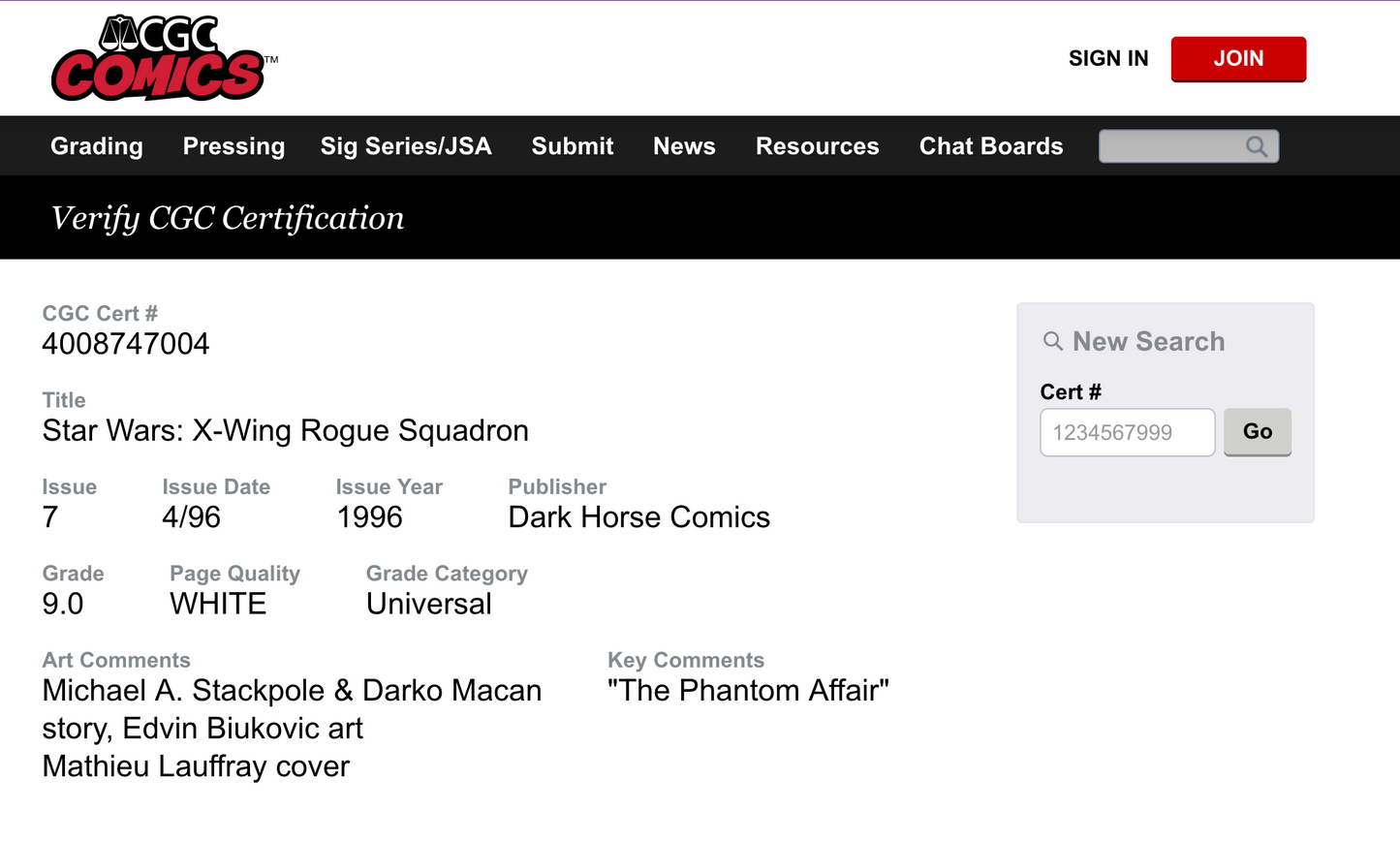1400x842 pixels.
Task: Open the Resources menu
Action: point(817,145)
